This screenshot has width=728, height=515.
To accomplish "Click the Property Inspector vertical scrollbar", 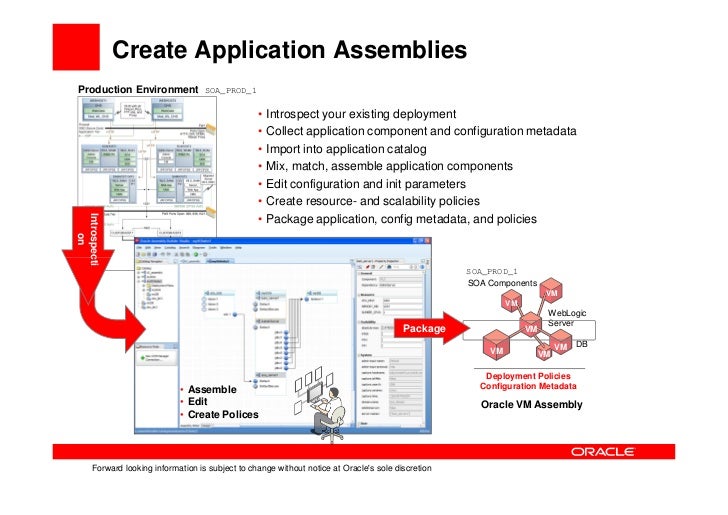I will point(425,348).
